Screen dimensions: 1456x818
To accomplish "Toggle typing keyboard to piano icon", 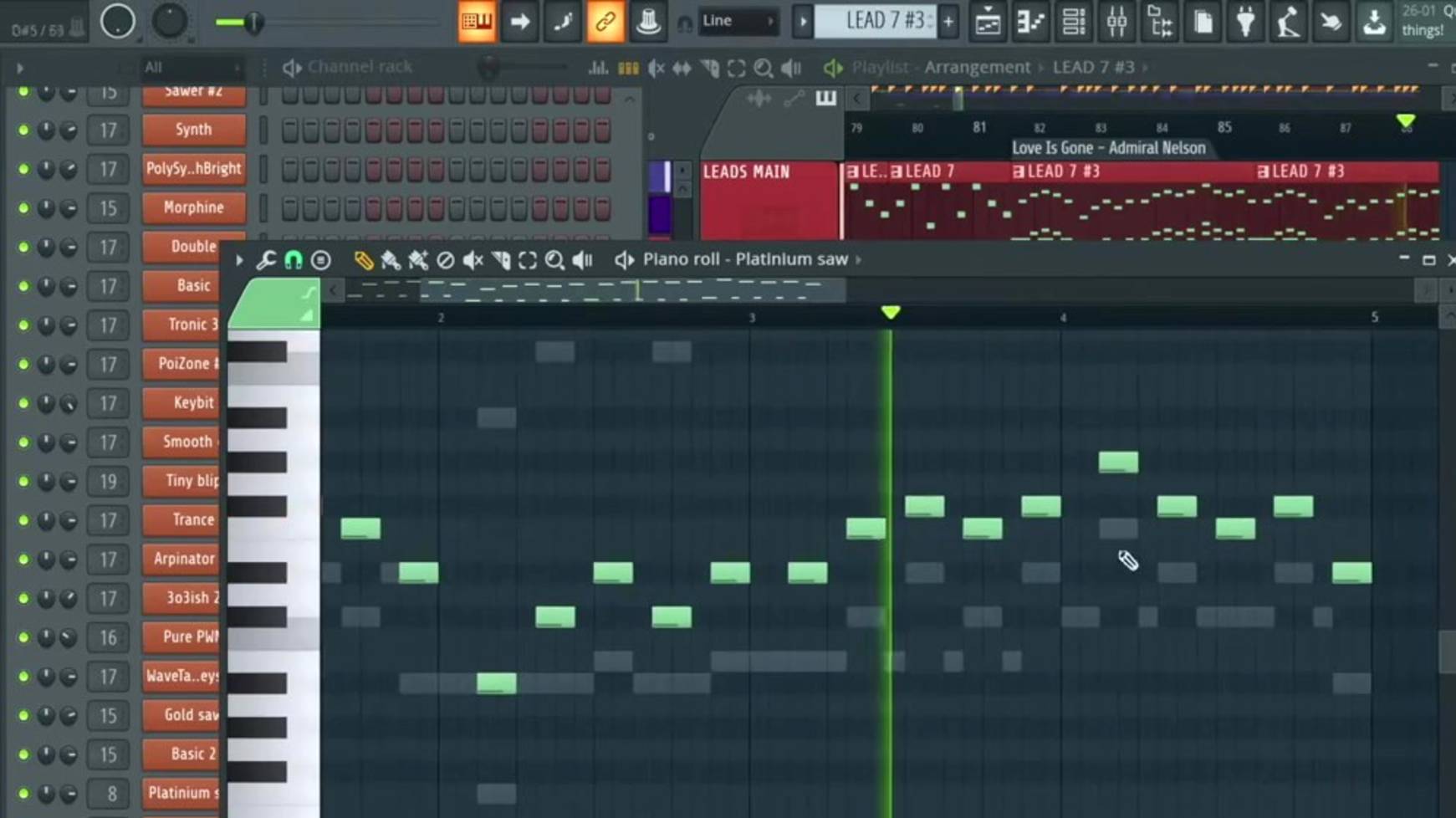I will [477, 21].
